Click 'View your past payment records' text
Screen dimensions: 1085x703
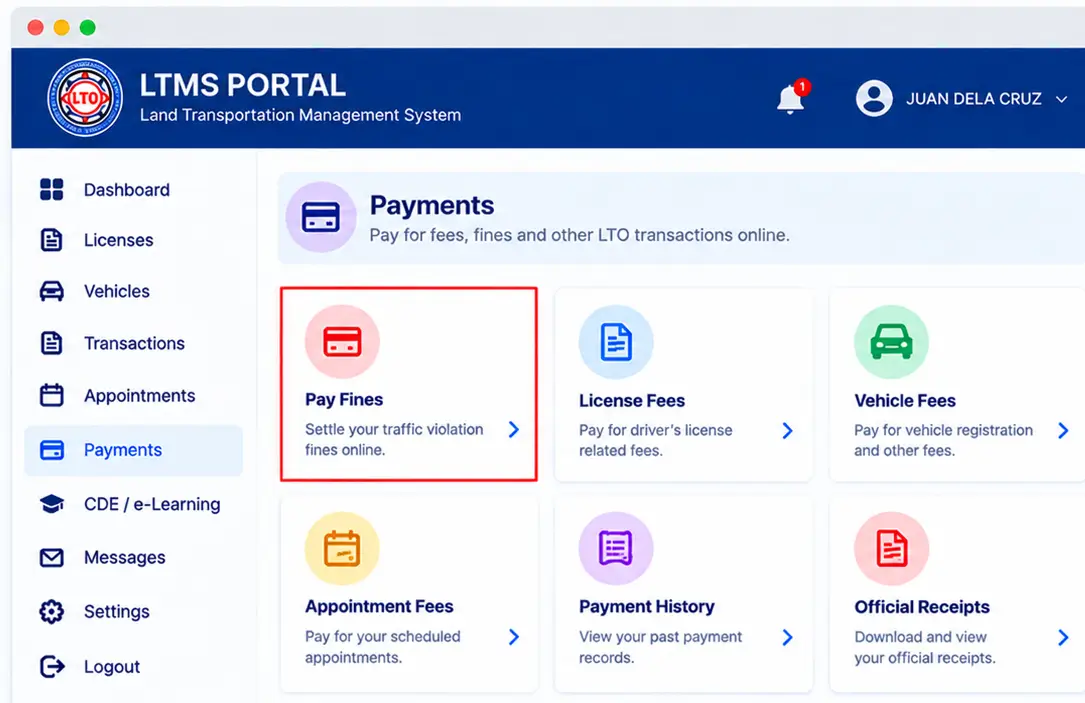660,647
